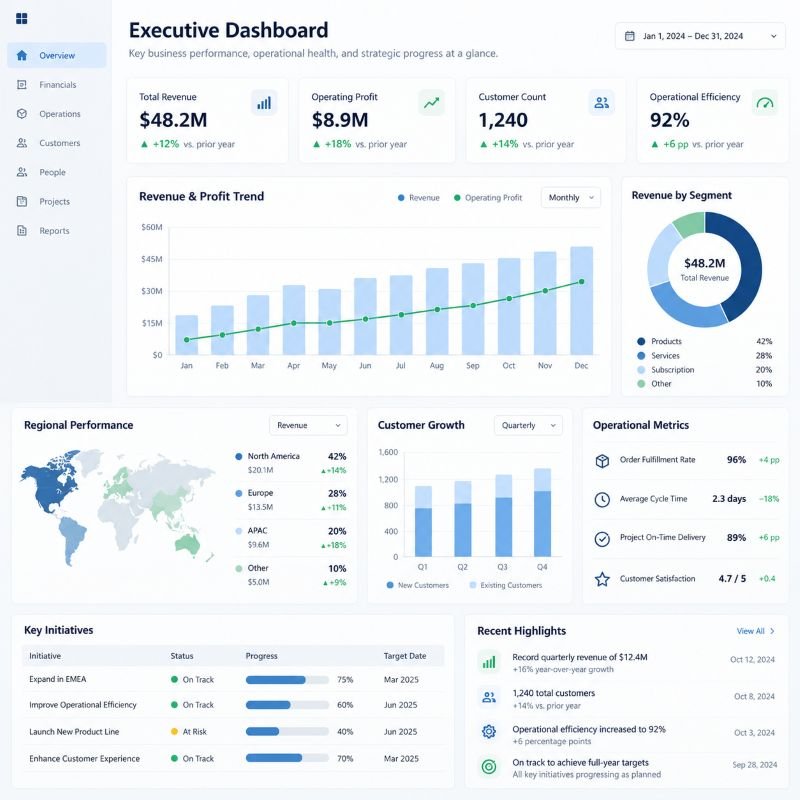This screenshot has height=800, width=800.
Task: Click the Average Cycle Time clock icon
Action: coord(602,499)
